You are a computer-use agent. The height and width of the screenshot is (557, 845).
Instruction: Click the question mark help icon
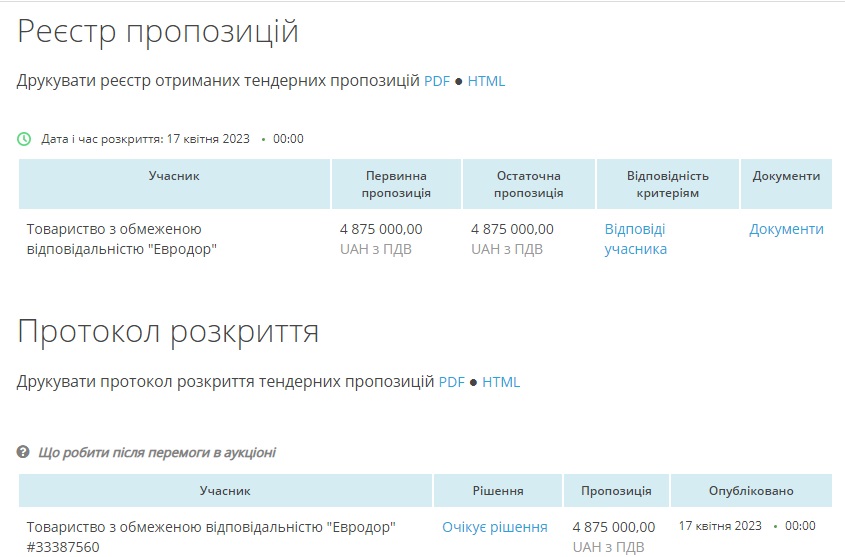point(23,451)
